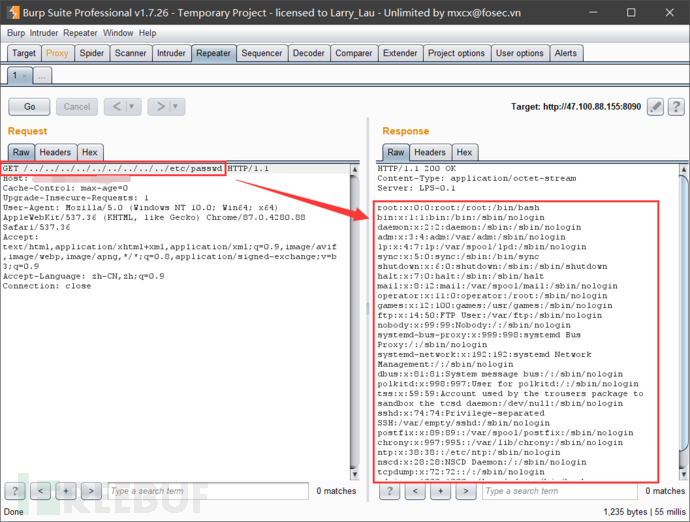690x522 pixels.
Task: Click Burp Suite title bar app icon
Action: (14, 12)
